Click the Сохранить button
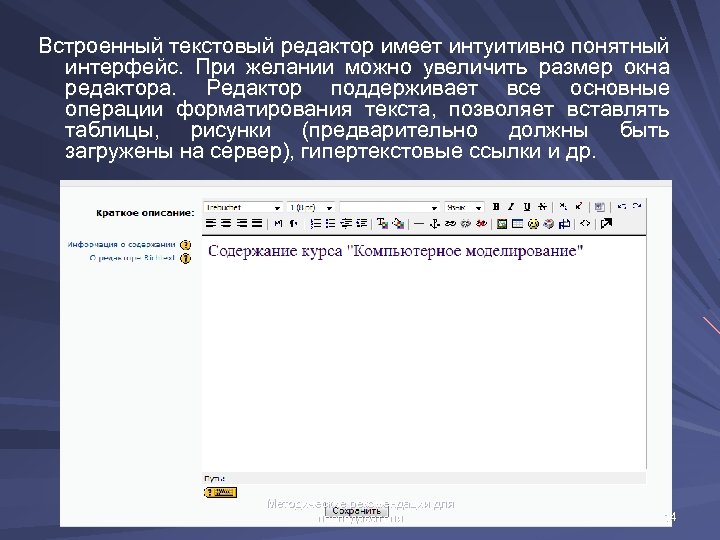720x540 pixels. (x=357, y=511)
